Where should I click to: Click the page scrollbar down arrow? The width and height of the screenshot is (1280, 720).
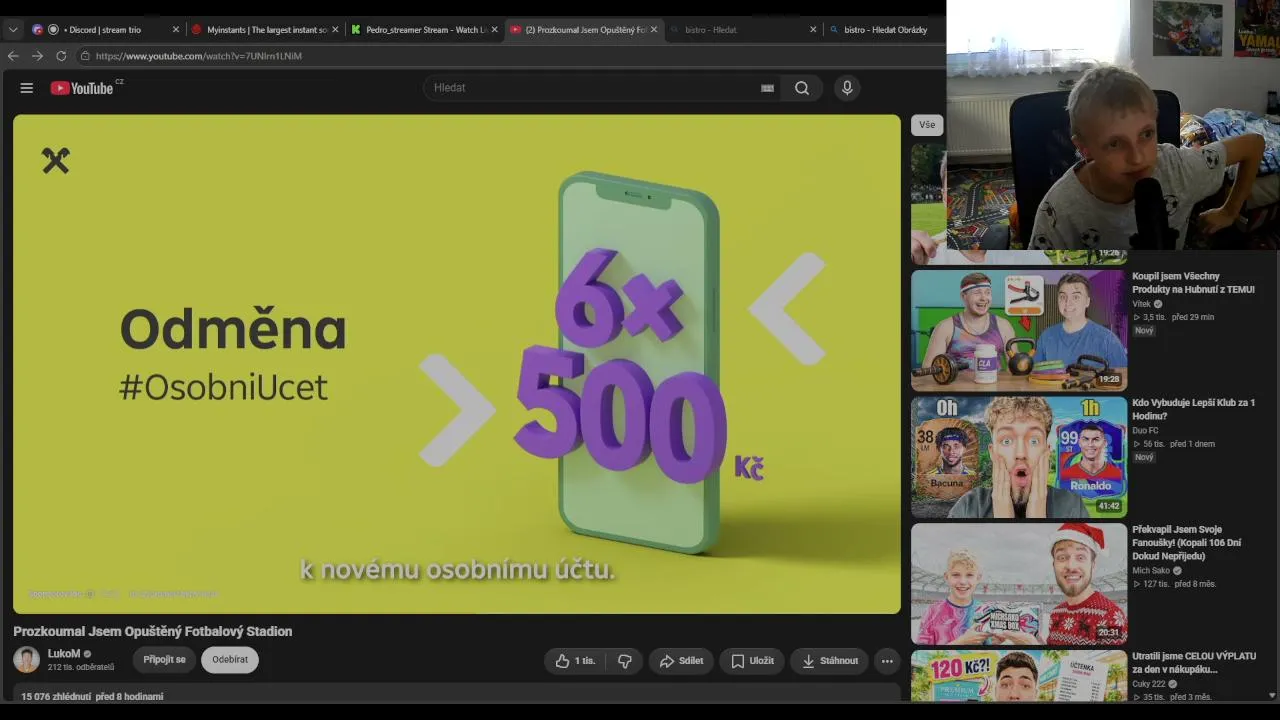(x=1273, y=695)
